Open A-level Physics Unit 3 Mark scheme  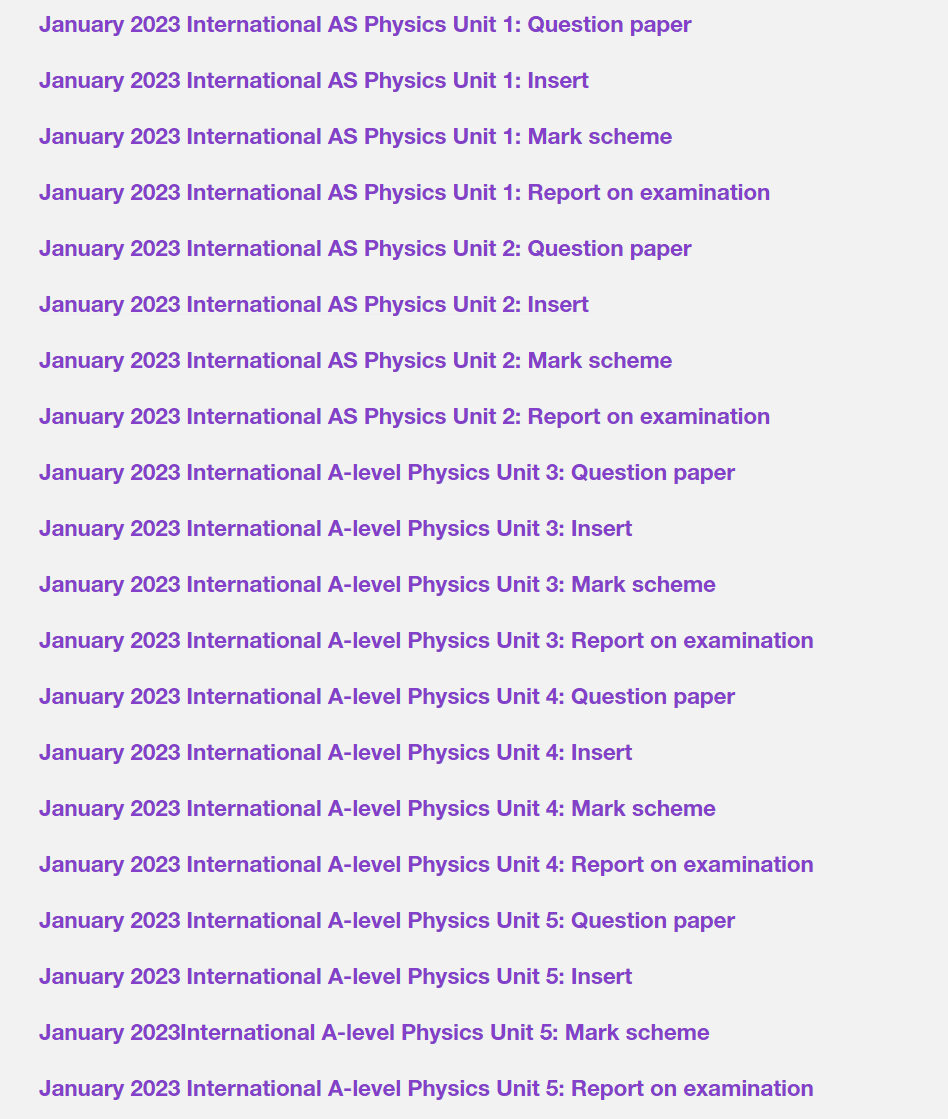(377, 585)
